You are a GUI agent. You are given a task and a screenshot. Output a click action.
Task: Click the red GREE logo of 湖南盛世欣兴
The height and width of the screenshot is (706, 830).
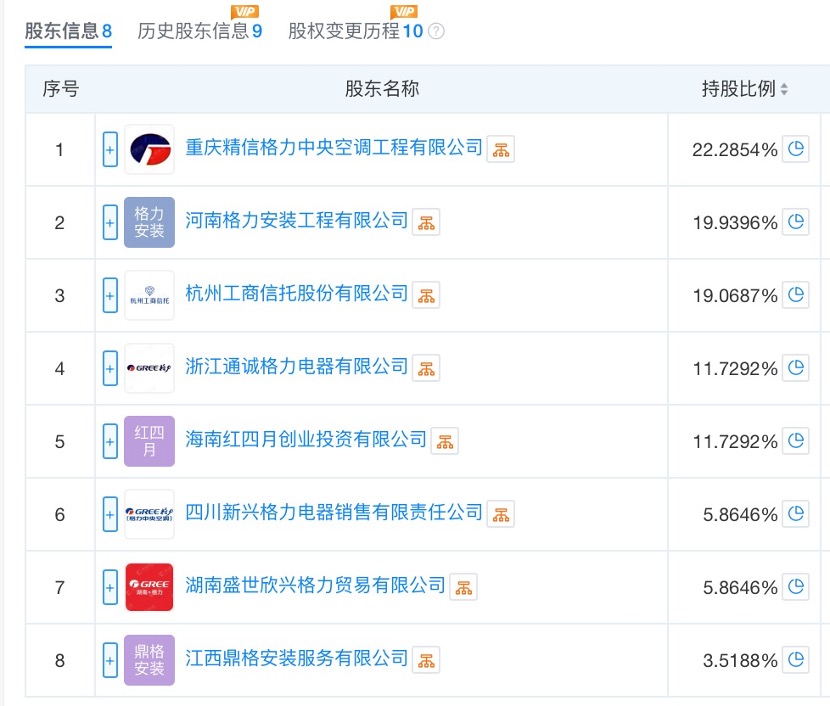tap(149, 587)
